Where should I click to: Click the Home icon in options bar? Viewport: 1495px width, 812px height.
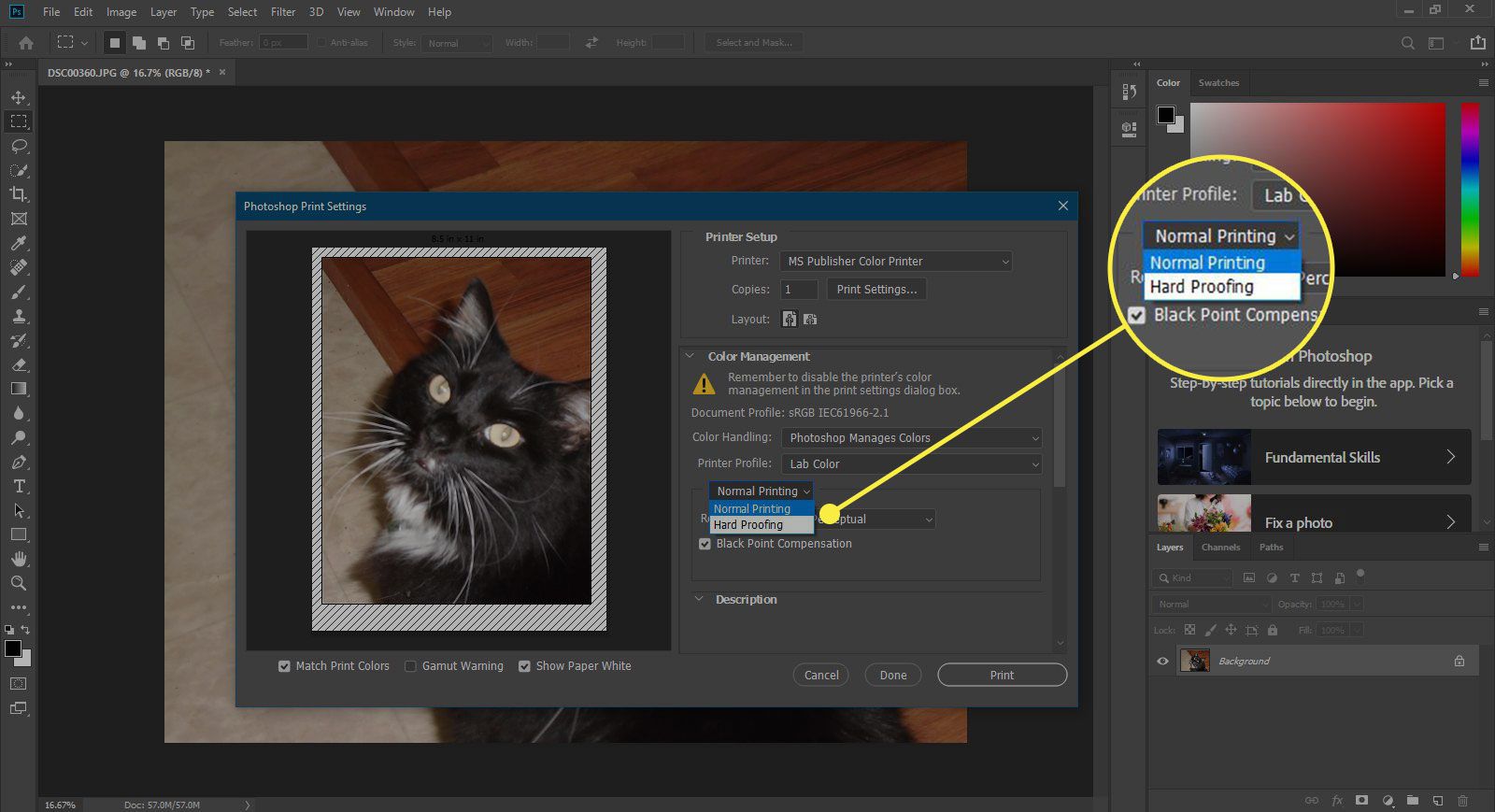pyautogui.click(x=26, y=43)
